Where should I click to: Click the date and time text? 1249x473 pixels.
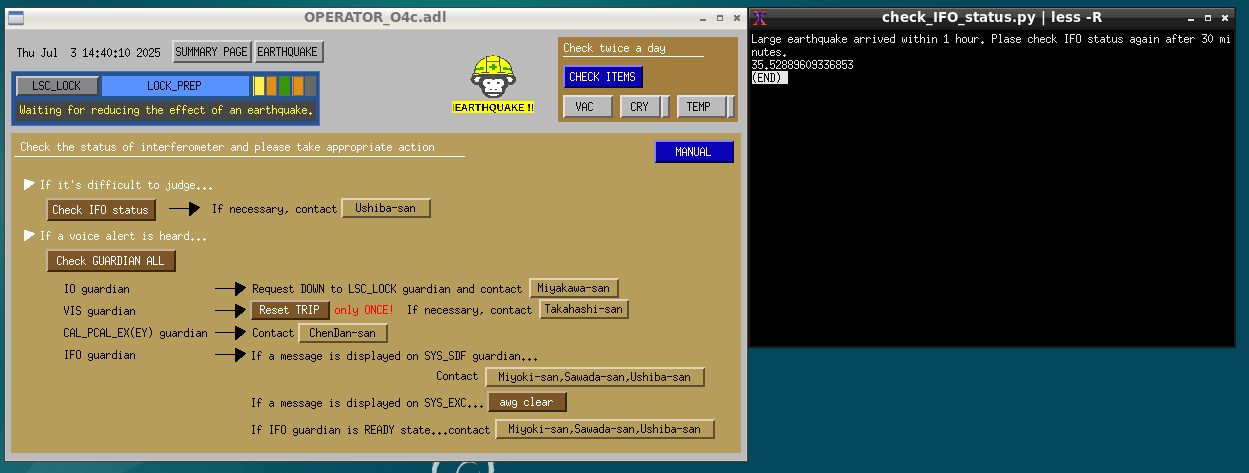[91, 53]
